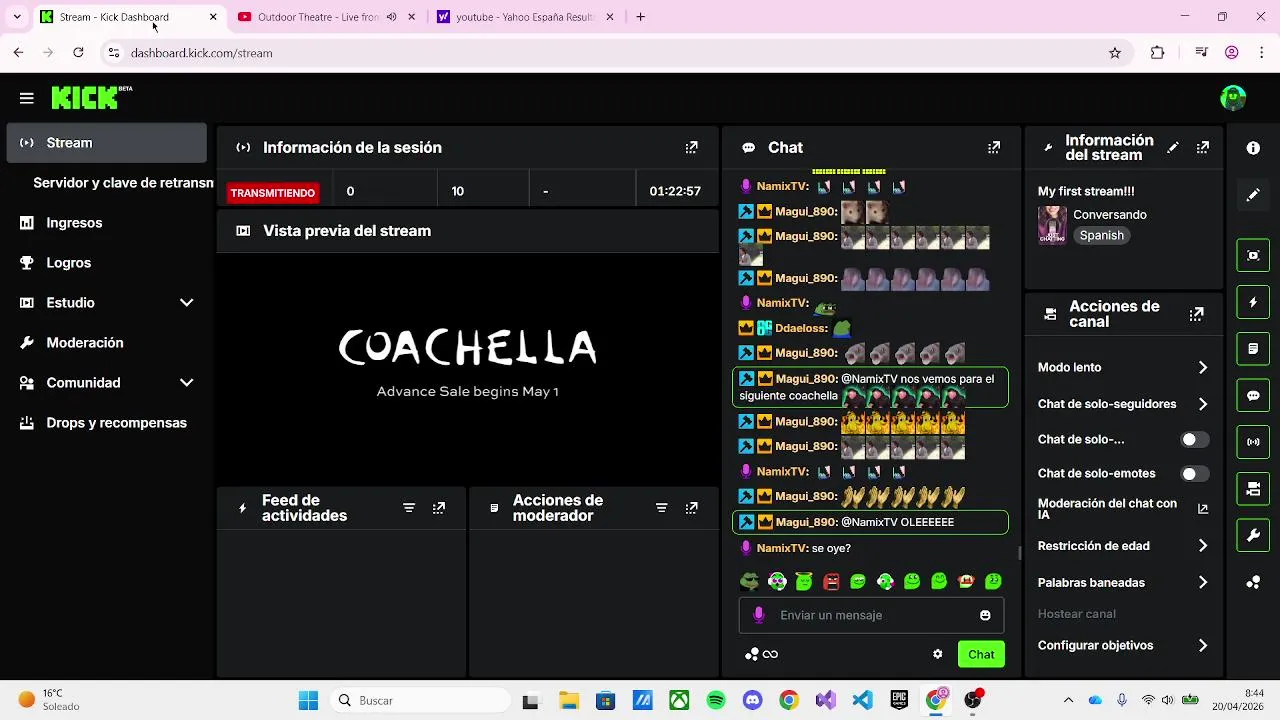
Task: Toggle the lightning activity feed widget icon
Action: click(x=1253, y=302)
